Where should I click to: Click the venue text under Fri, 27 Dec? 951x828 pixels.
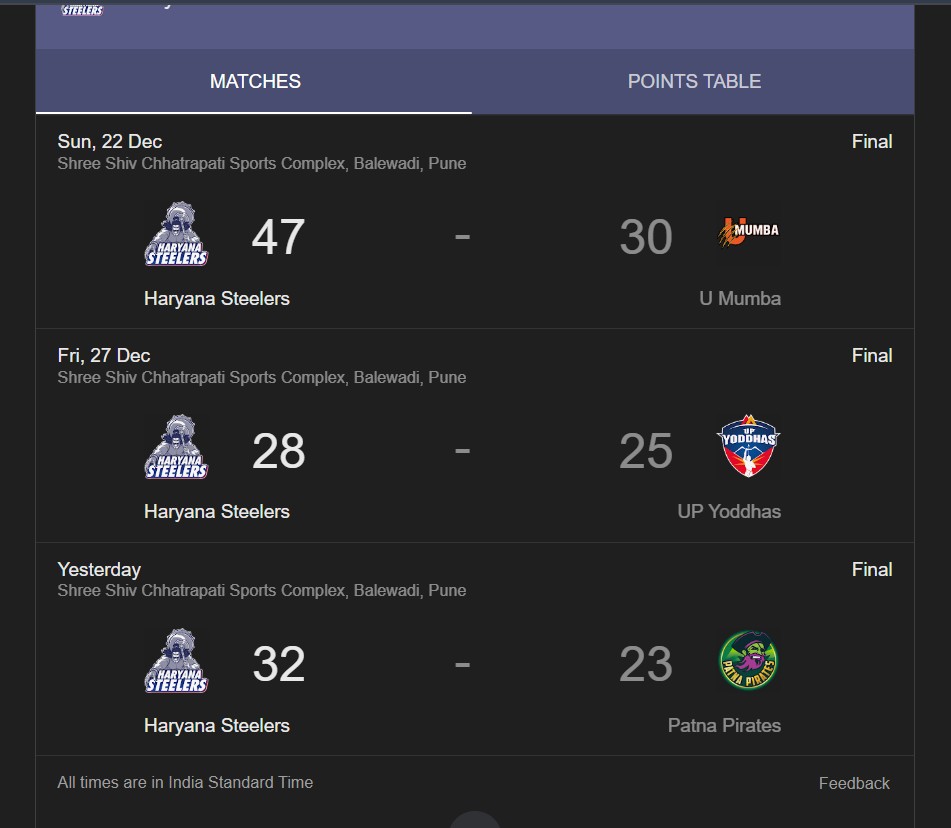[x=262, y=377]
